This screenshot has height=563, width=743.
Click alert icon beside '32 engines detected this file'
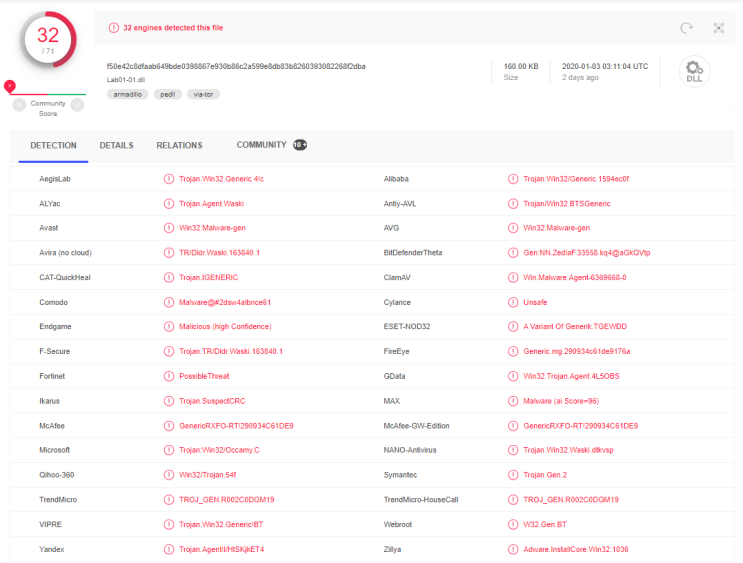[114, 28]
